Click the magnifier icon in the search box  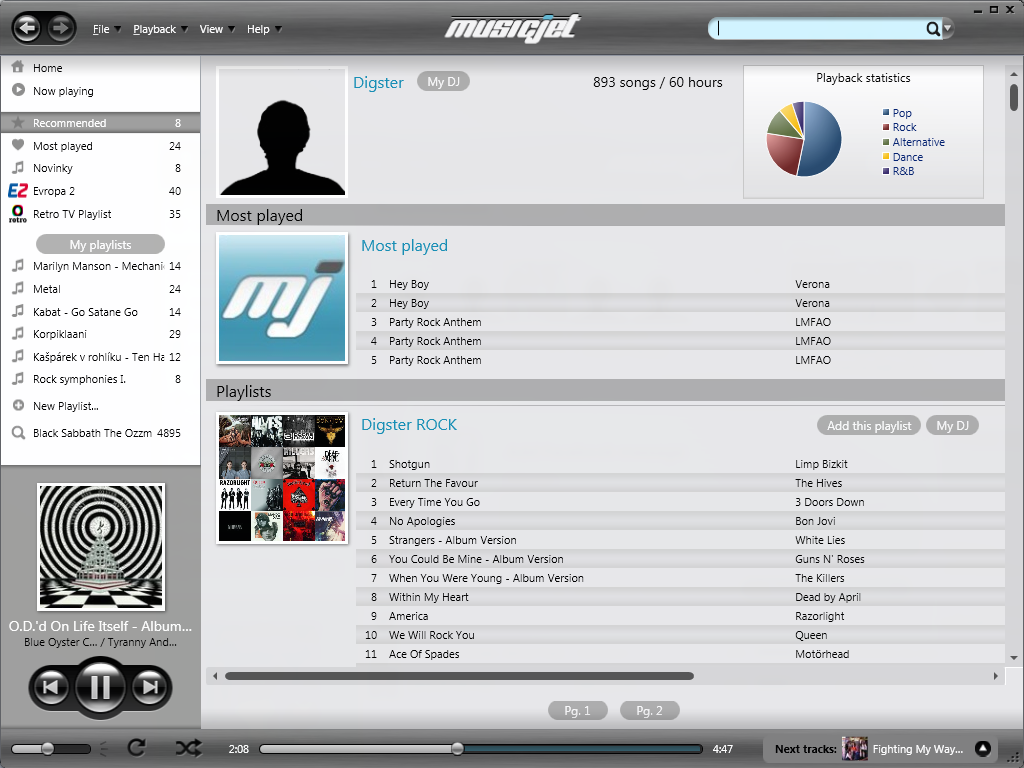tap(933, 29)
